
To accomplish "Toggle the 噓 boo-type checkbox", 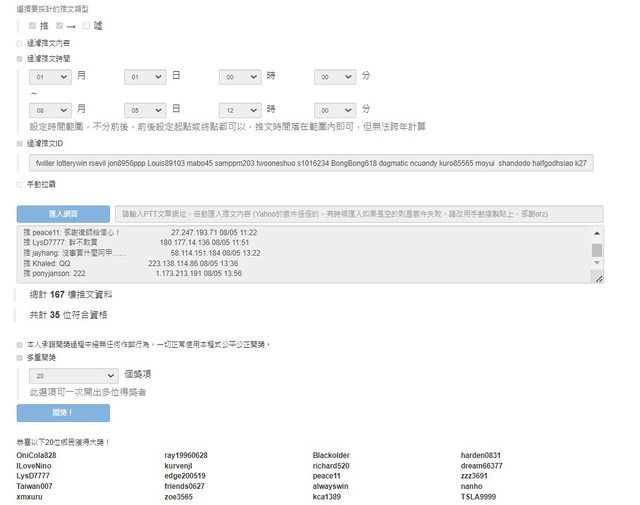I will [x=86, y=25].
